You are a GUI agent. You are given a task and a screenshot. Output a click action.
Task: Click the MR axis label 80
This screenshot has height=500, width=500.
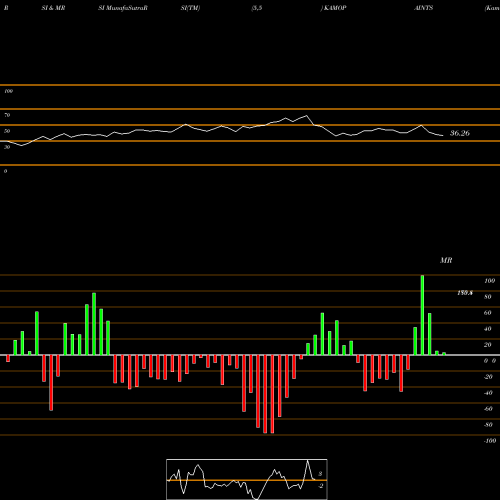pos(488,297)
